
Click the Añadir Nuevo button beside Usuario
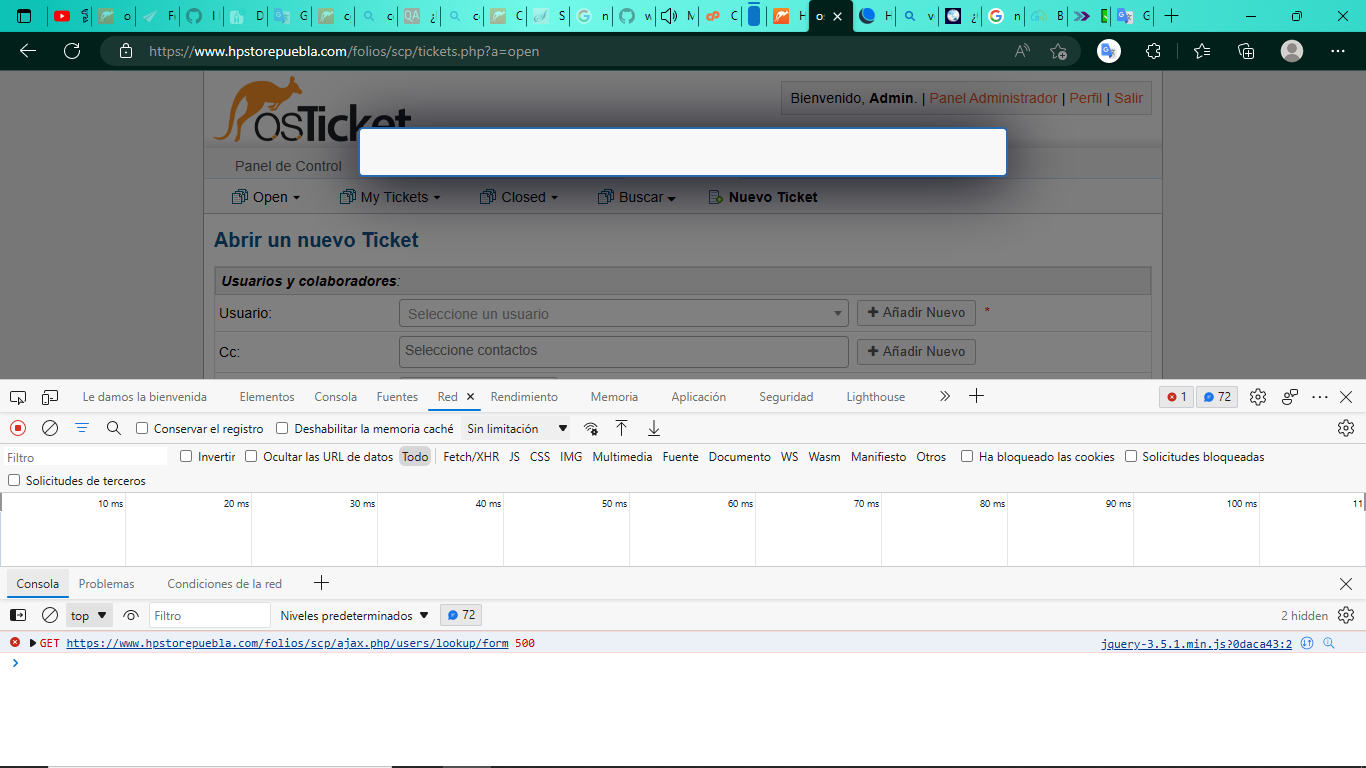tap(916, 312)
